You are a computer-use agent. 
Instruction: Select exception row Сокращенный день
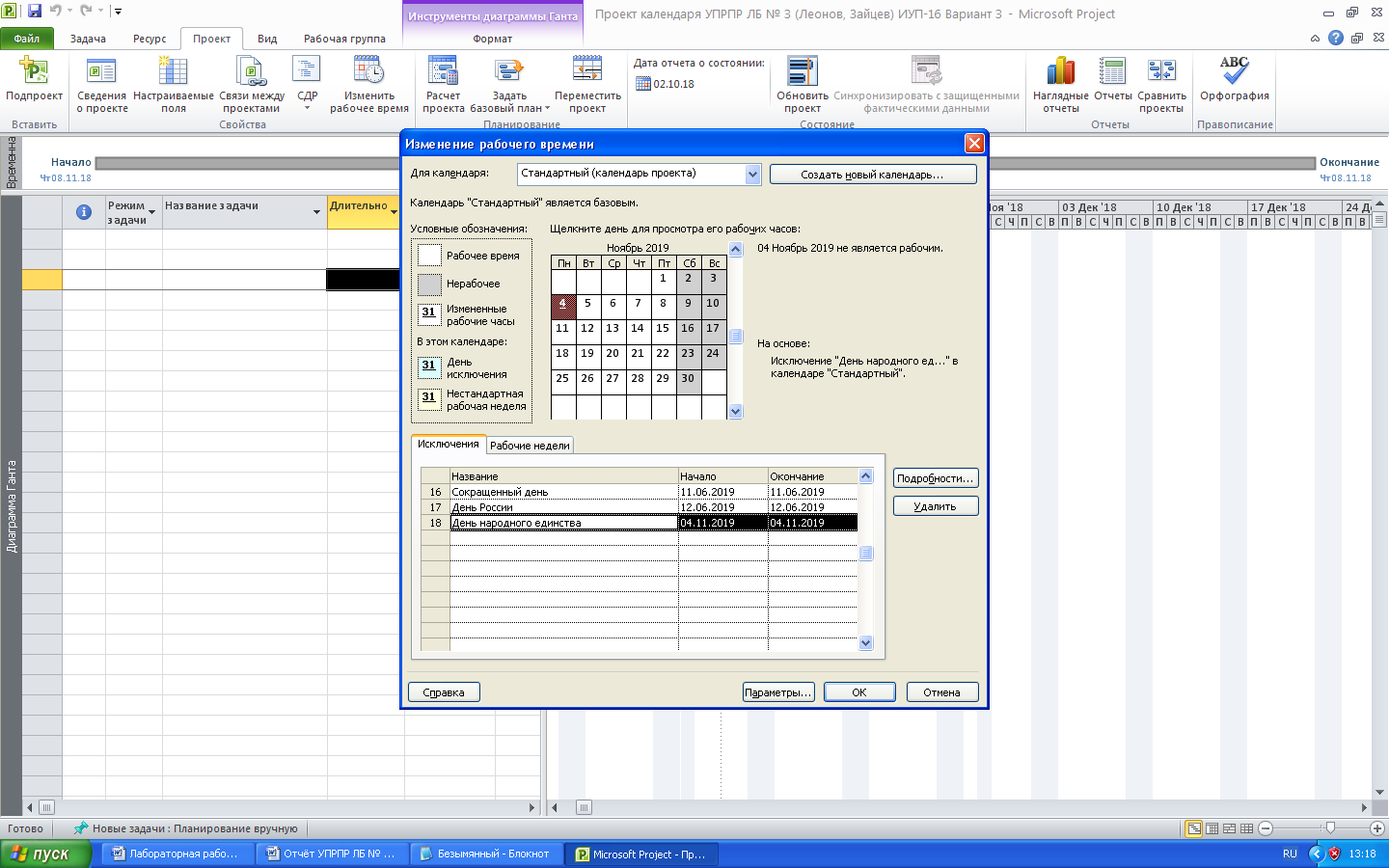(639, 492)
